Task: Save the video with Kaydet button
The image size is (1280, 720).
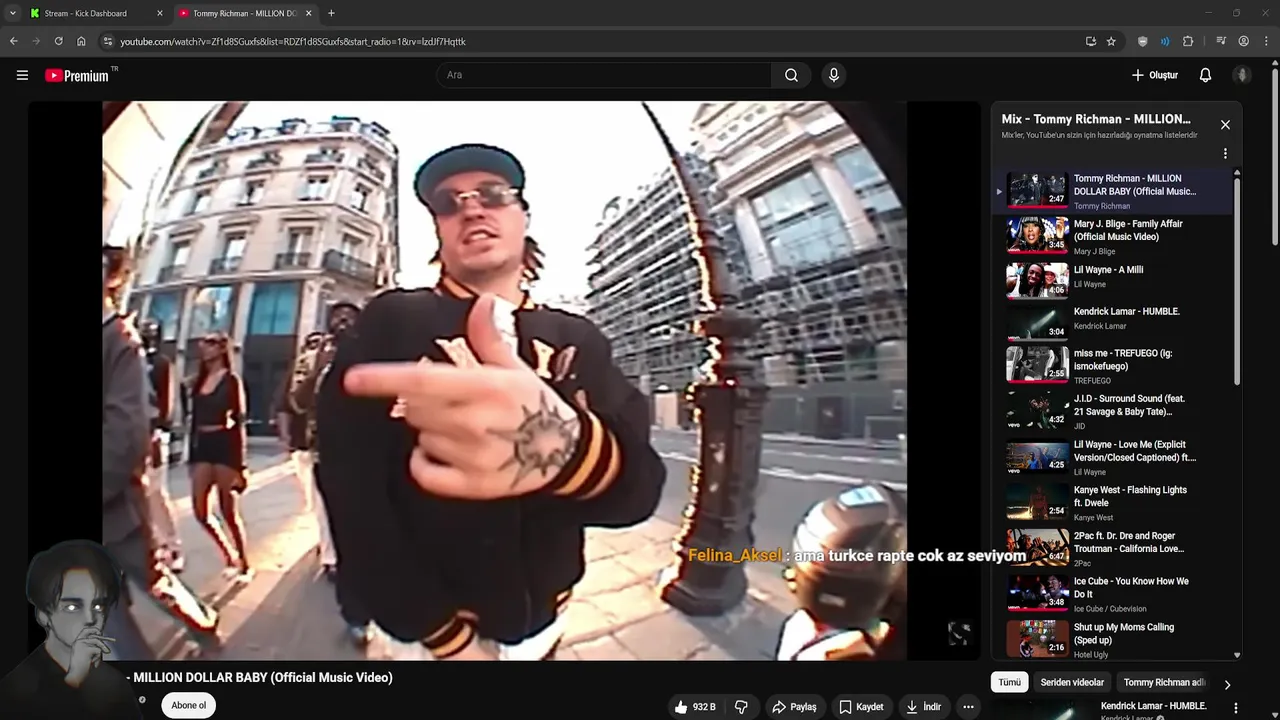Action: (861, 707)
